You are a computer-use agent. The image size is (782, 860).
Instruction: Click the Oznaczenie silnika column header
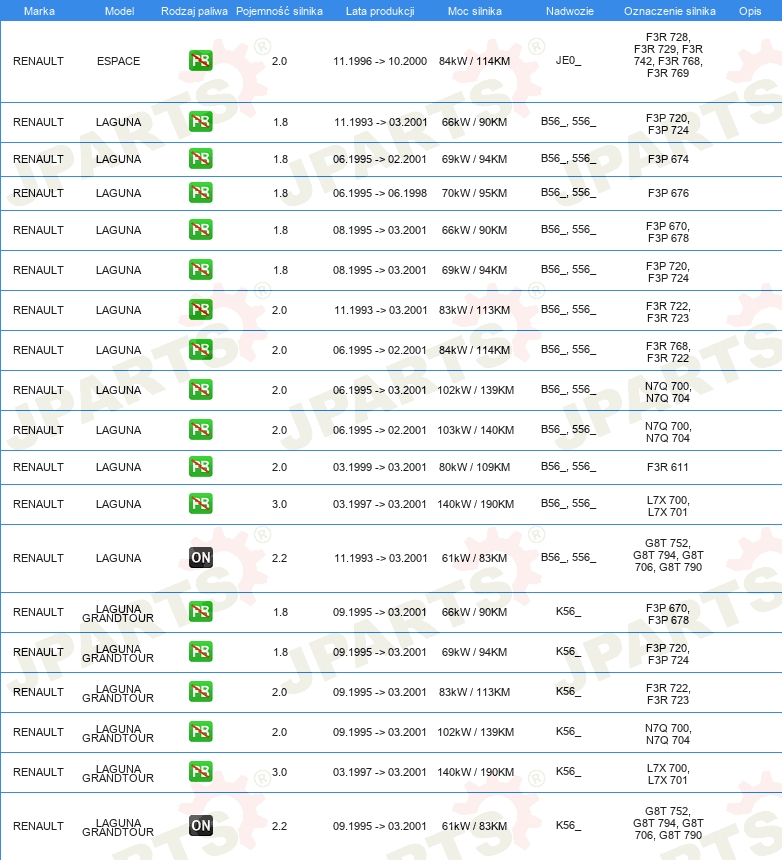coord(670,11)
